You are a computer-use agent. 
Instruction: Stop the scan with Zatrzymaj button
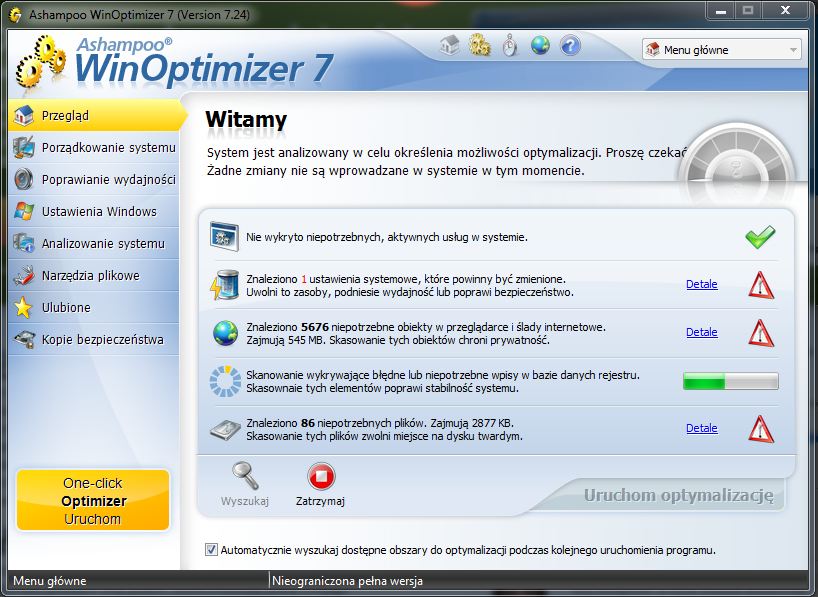tap(320, 484)
